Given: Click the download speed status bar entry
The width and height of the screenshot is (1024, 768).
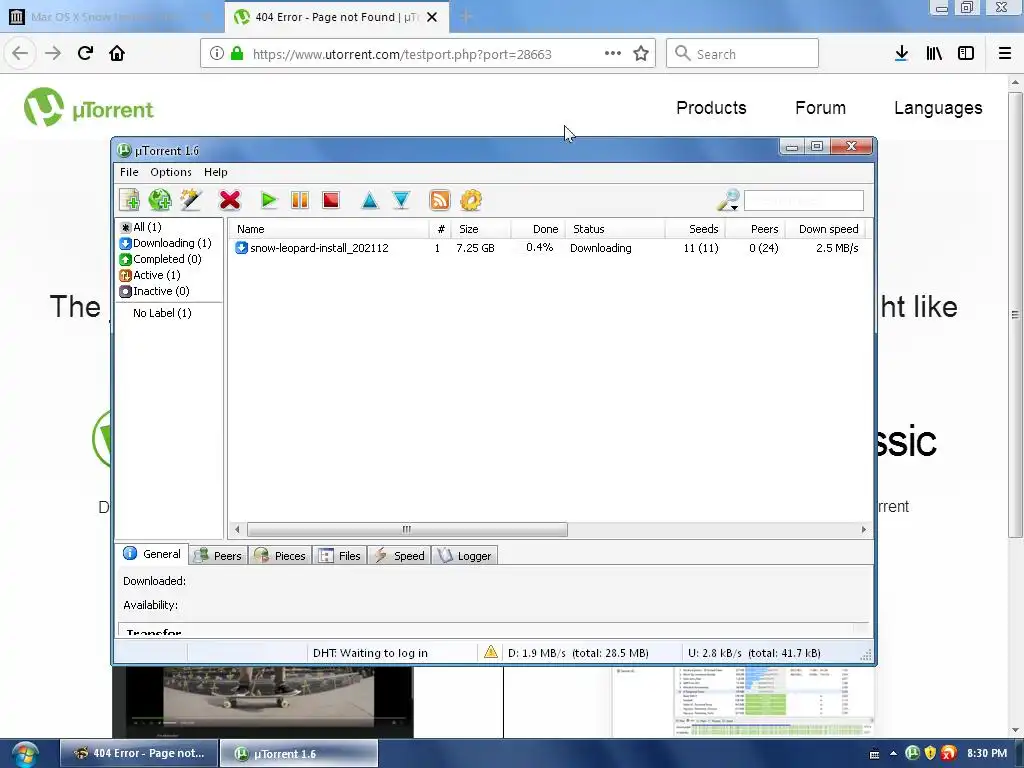Looking at the screenshot, I should tap(578, 652).
